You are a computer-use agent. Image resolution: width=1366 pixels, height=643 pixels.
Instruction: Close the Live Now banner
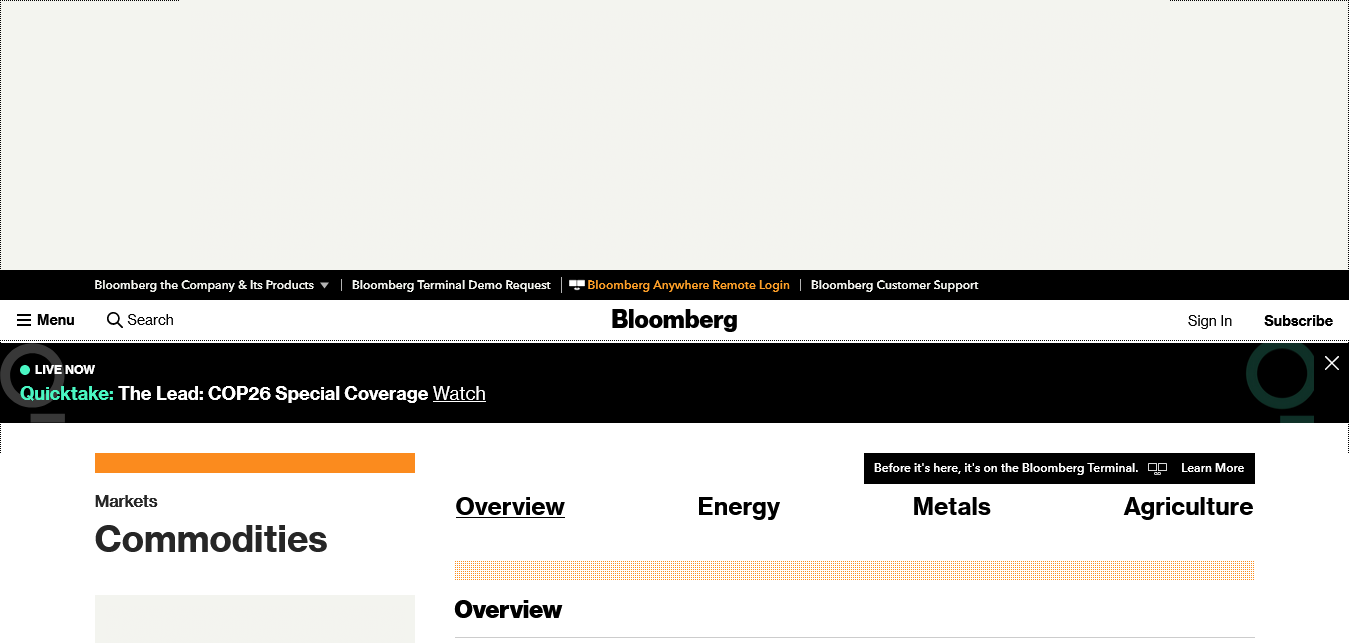pyautogui.click(x=1331, y=363)
